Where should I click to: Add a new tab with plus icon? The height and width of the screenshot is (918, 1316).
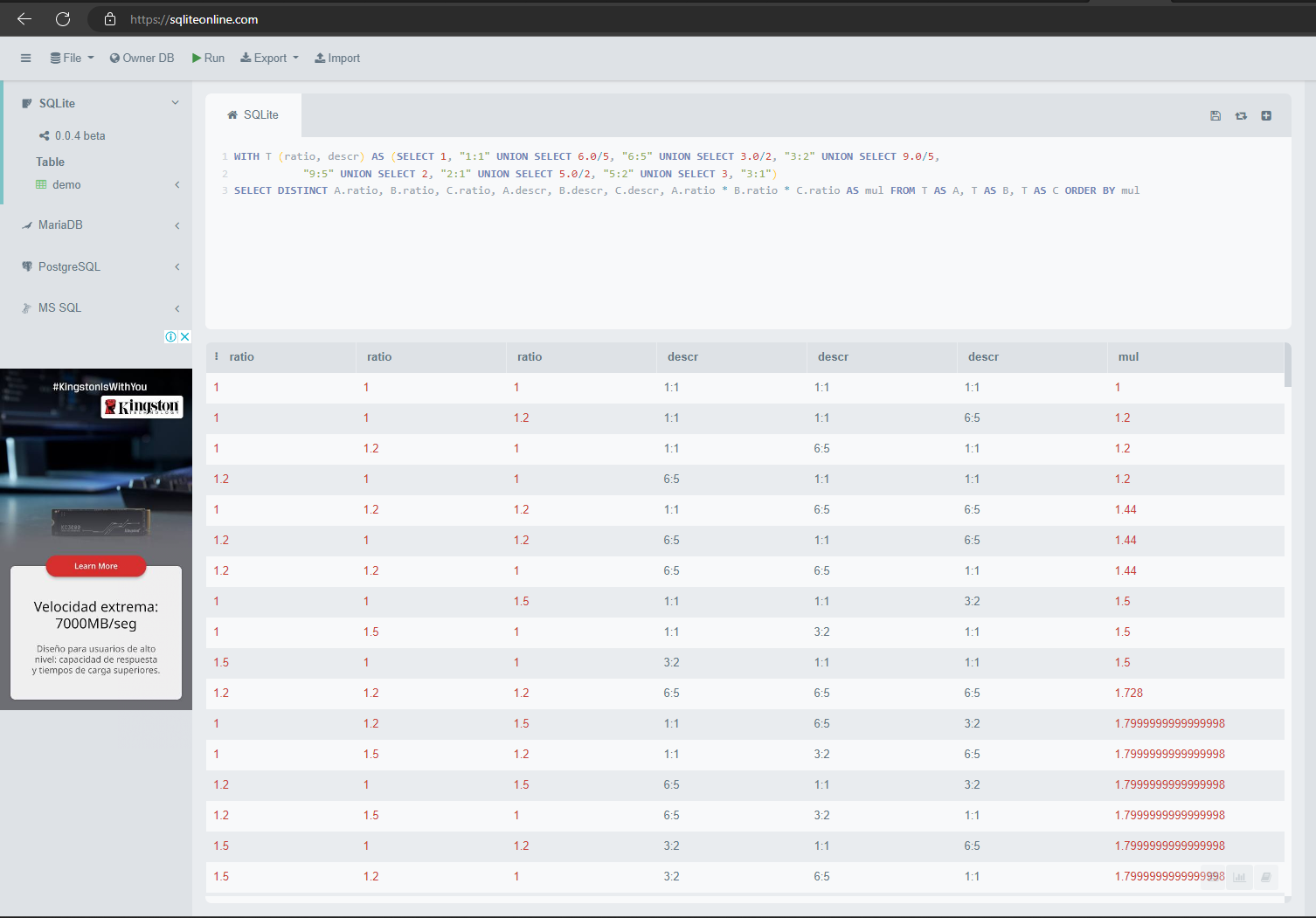(x=1266, y=115)
